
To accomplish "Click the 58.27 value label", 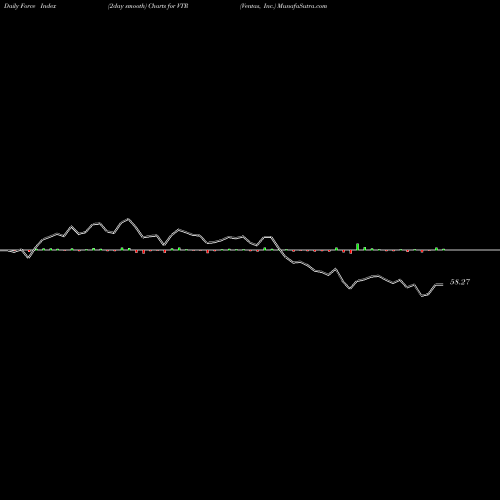I will 460,282.
